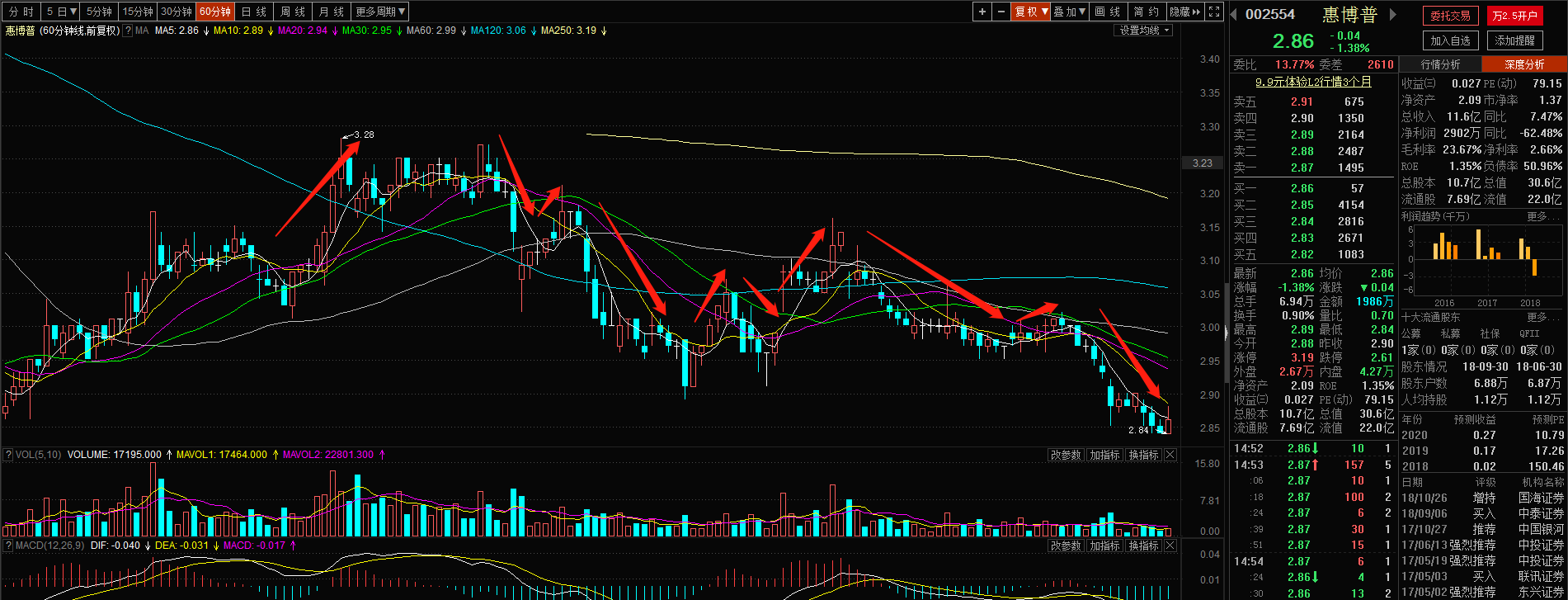The width and height of the screenshot is (1568, 600).
Task: Switch to 分时 intraday view
Action: click(21, 12)
